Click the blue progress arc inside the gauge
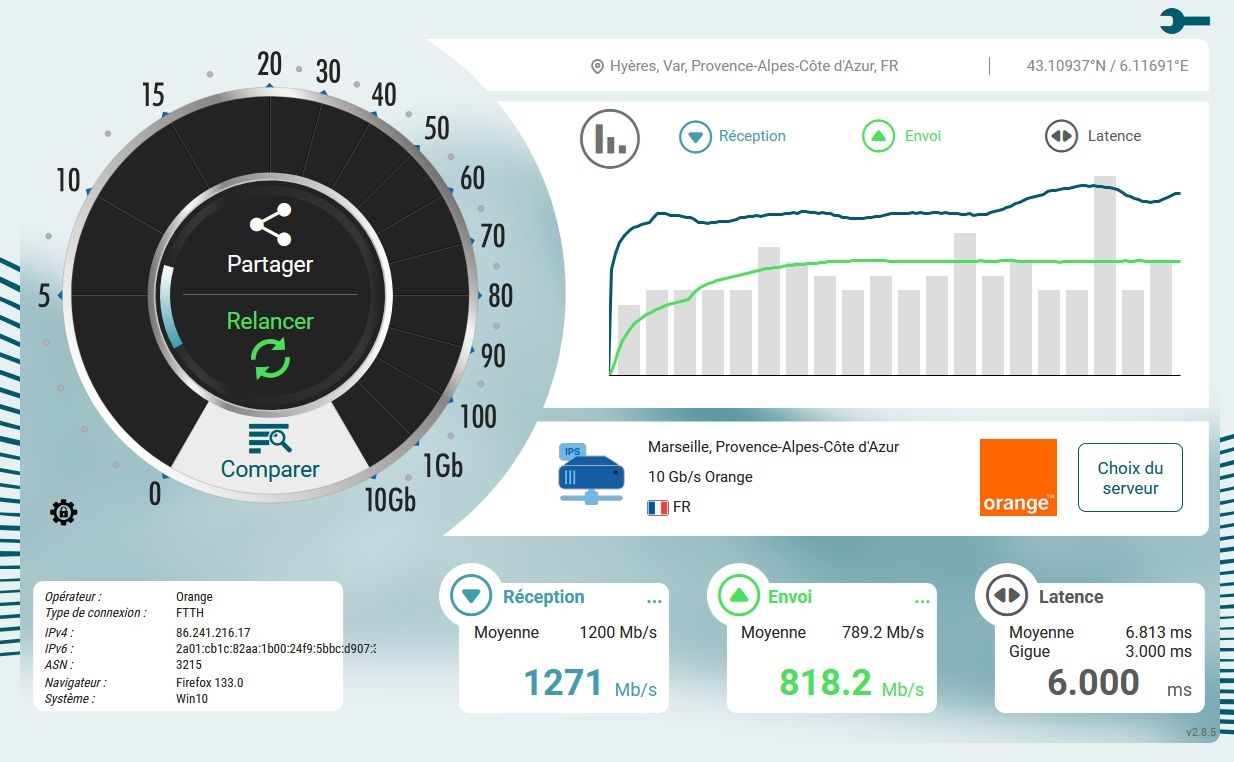Image resolution: width=1234 pixels, height=762 pixels. click(169, 307)
